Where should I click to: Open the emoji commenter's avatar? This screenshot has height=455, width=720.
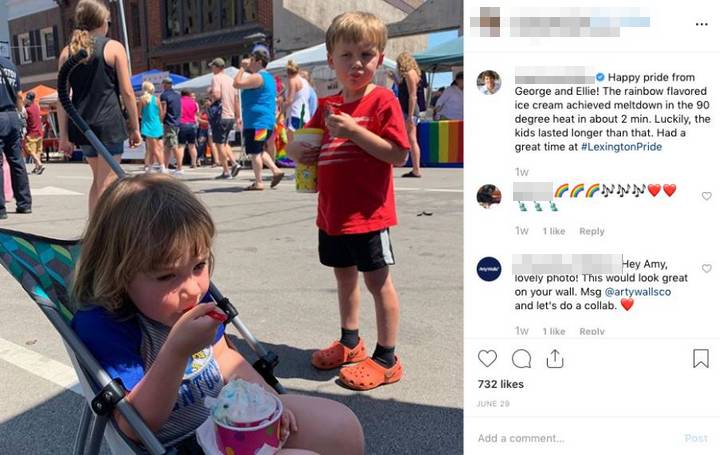[x=489, y=196]
